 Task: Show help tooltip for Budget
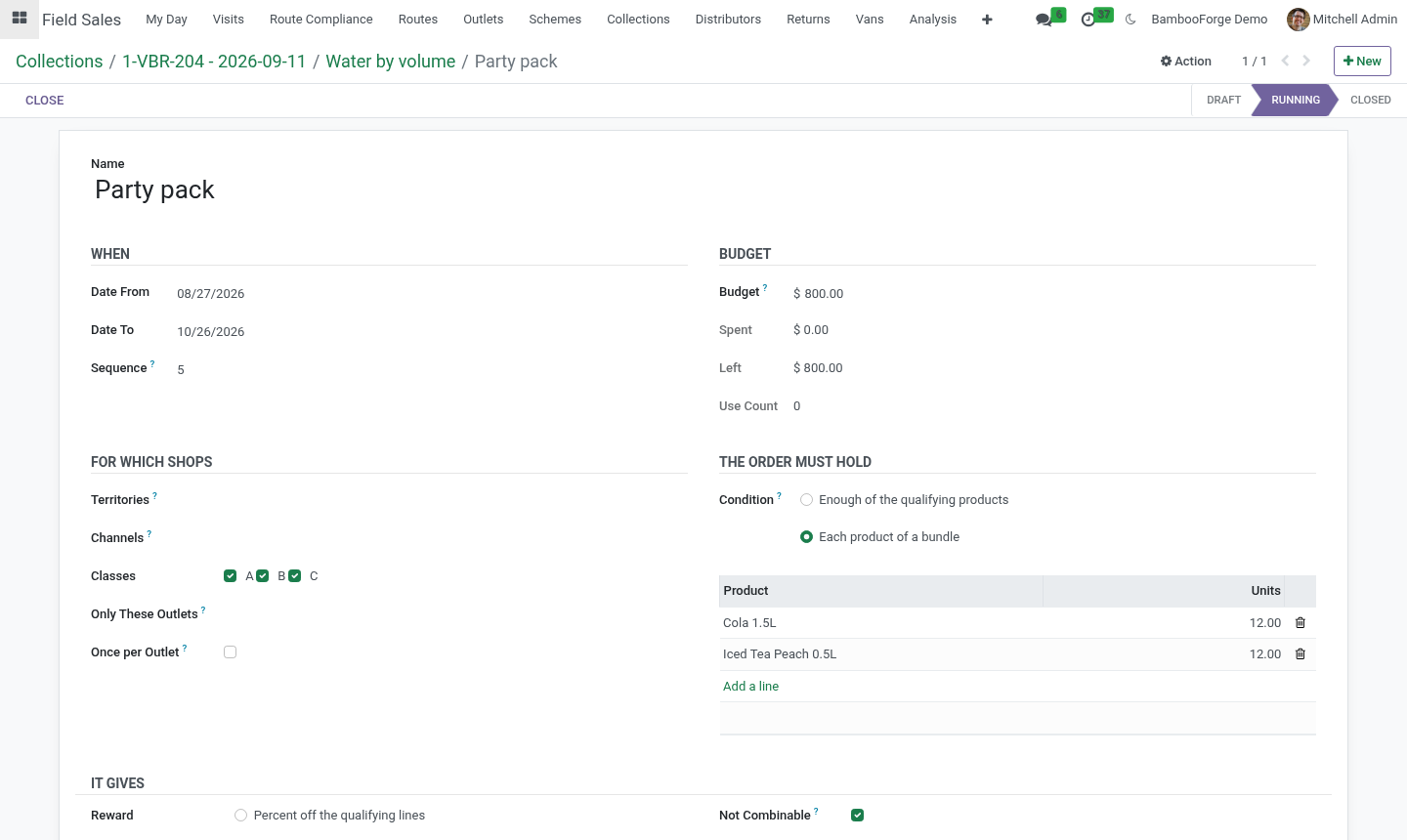coord(765,288)
